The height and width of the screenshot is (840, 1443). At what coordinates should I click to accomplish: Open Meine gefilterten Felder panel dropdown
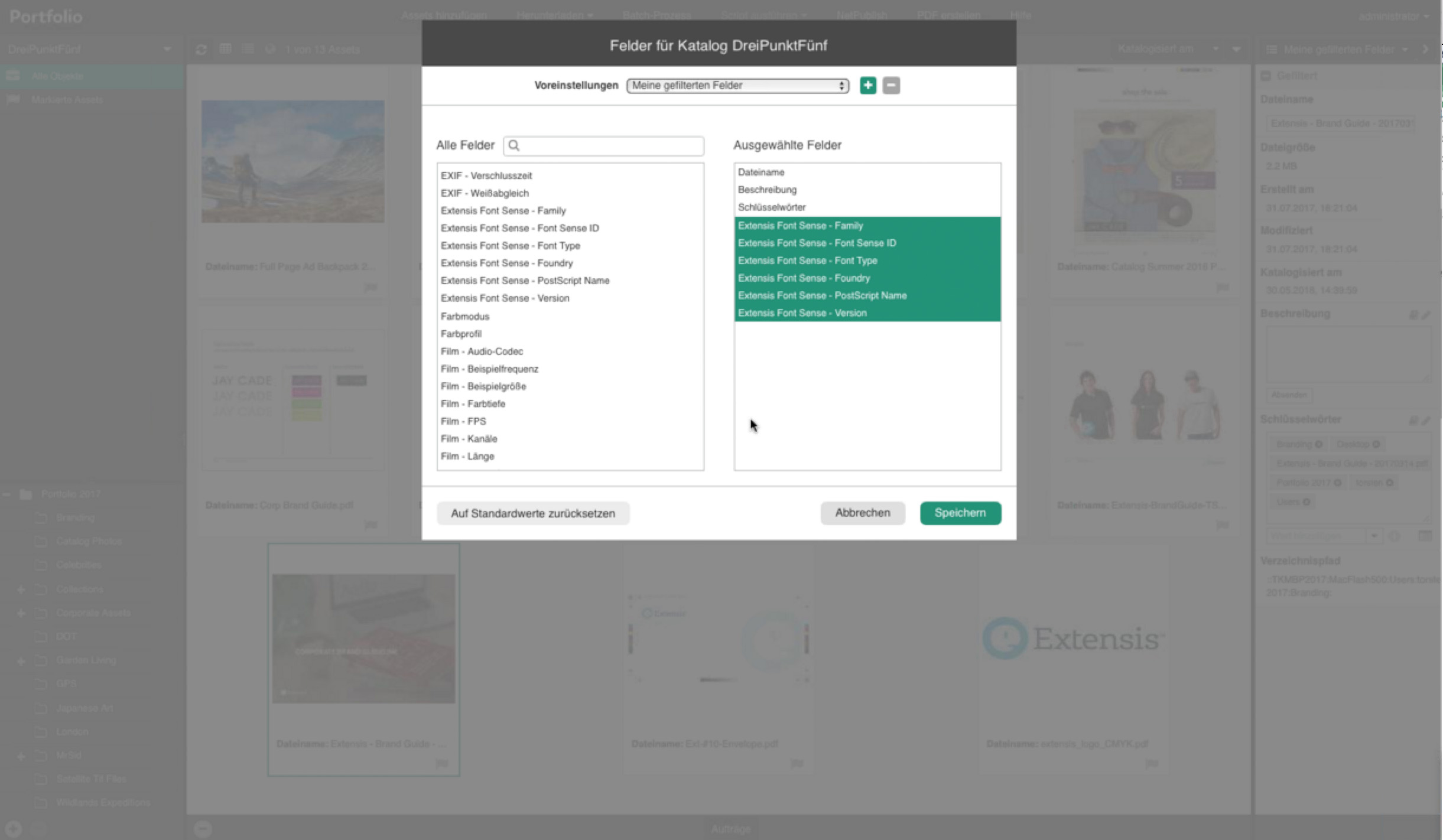1405,50
